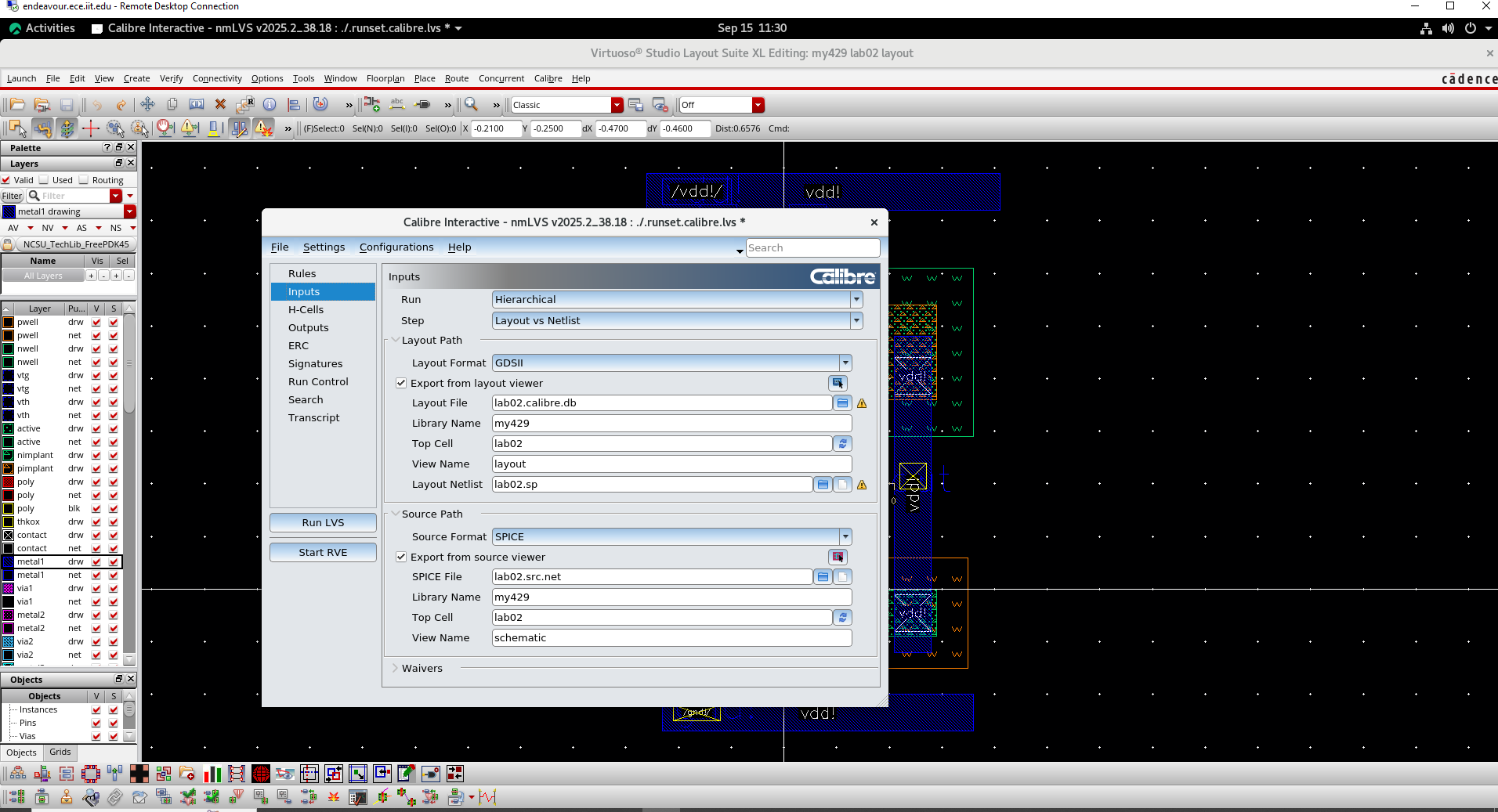Viewport: 1498px width, 812px height.
Task: Click the Run LVS button
Action: [x=323, y=522]
